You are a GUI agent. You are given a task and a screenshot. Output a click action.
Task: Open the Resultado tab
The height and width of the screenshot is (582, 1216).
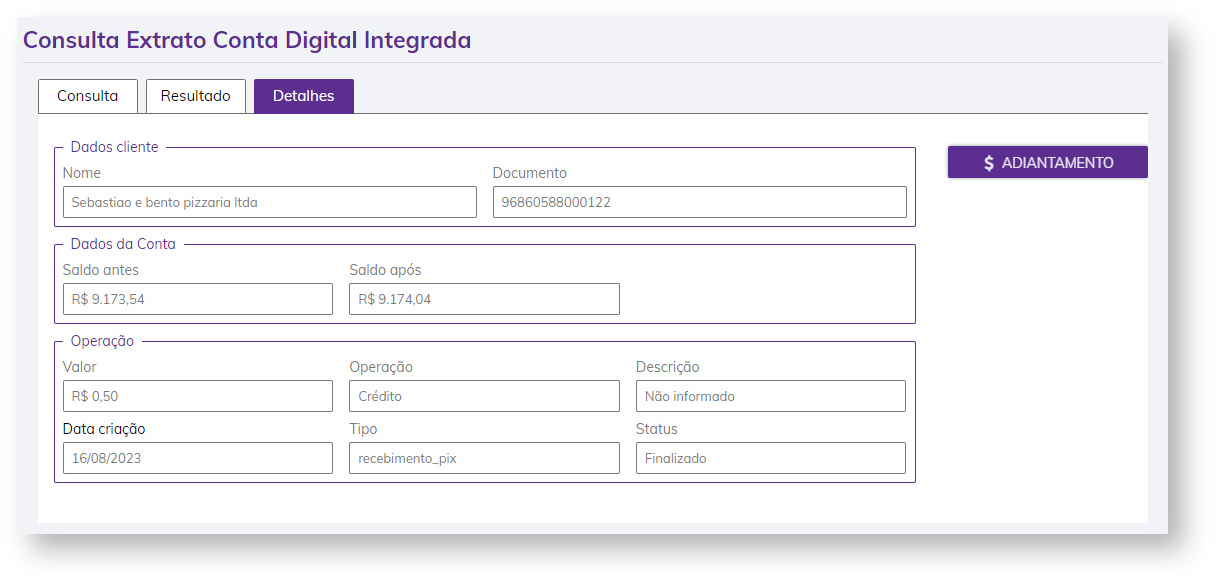(x=196, y=96)
